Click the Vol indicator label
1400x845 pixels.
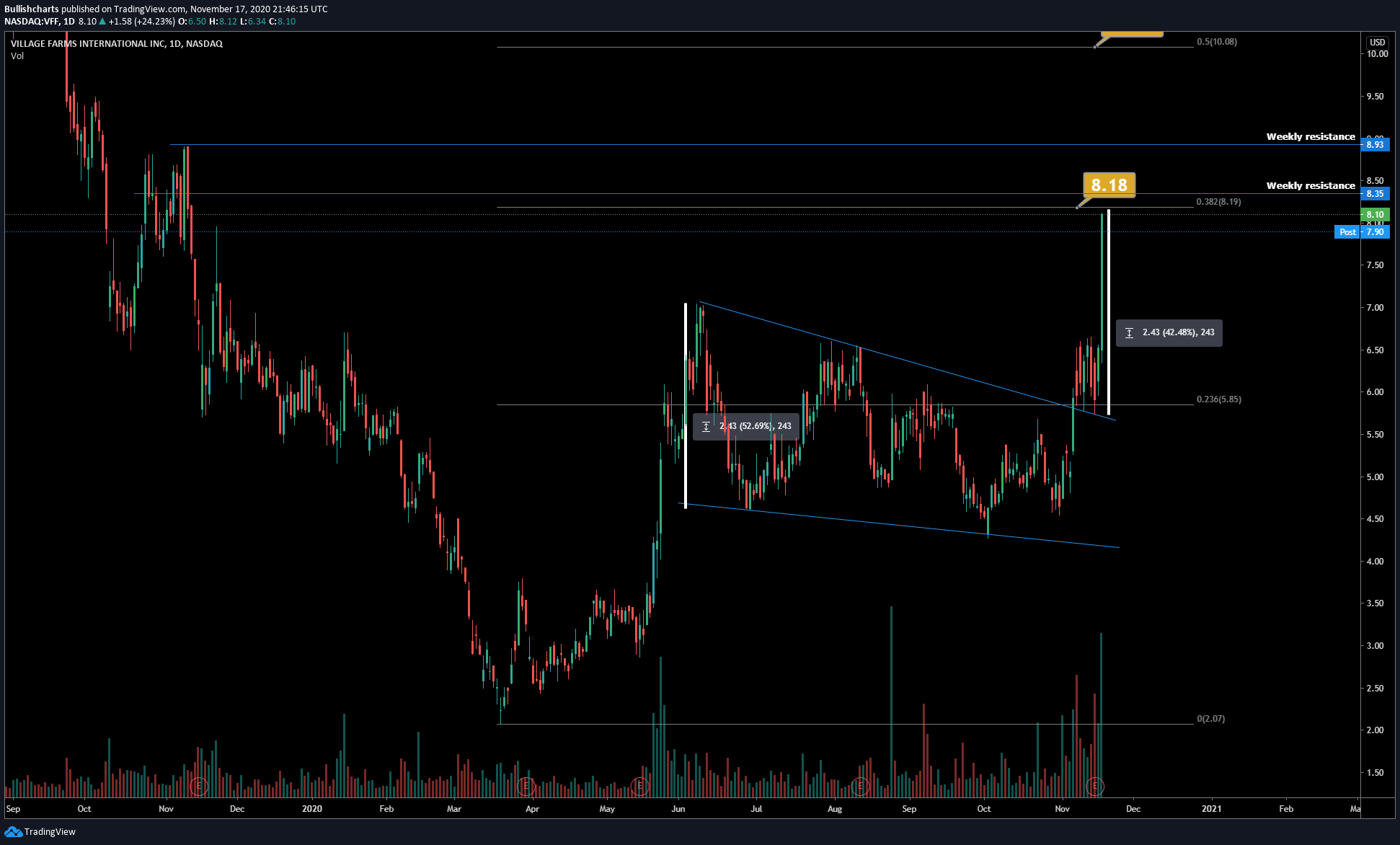tap(17, 56)
